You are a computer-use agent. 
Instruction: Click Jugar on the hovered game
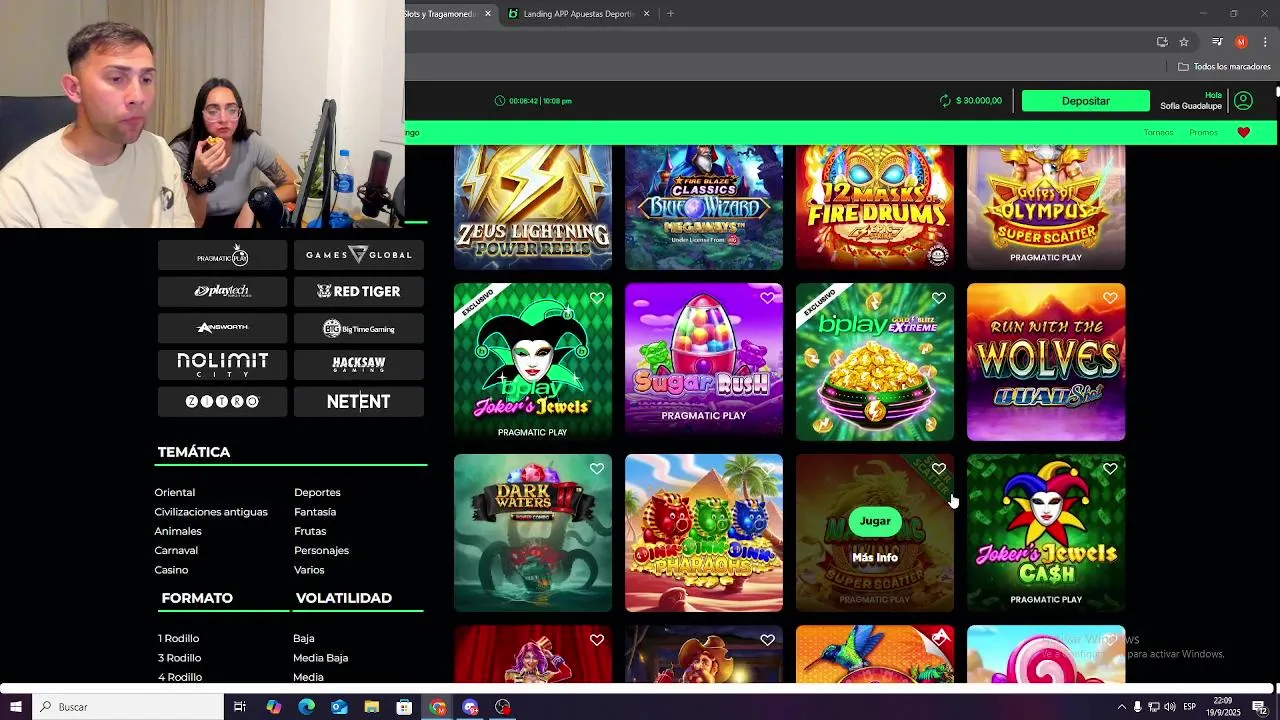tap(875, 521)
